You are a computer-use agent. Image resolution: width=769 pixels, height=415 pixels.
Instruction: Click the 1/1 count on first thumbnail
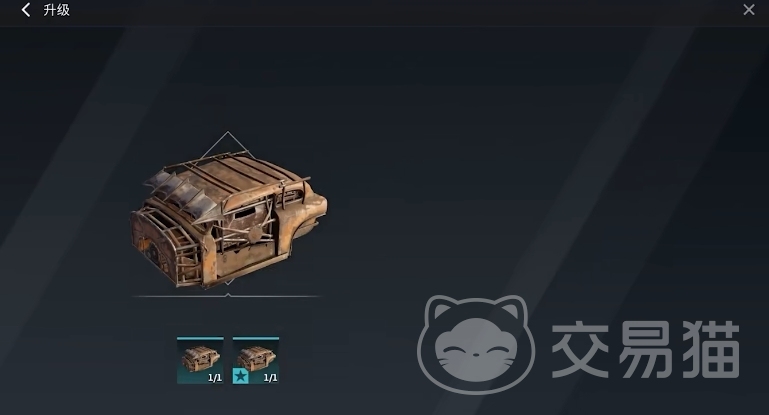(x=215, y=378)
